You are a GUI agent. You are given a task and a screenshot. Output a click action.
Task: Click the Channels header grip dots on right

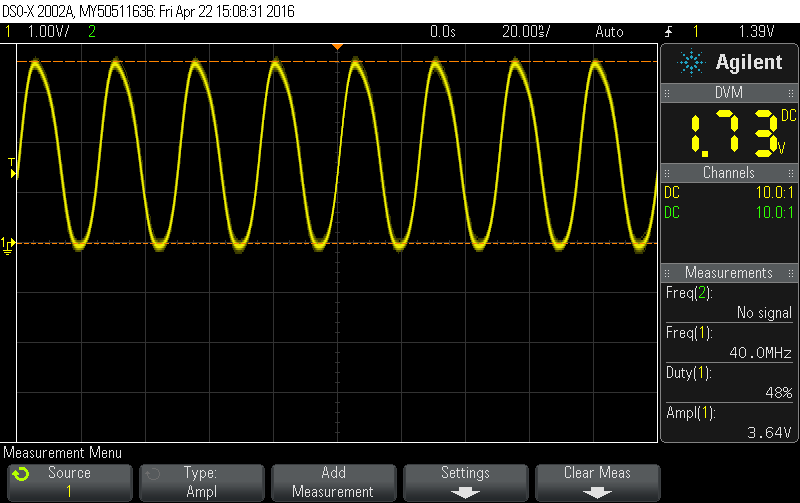point(791,173)
